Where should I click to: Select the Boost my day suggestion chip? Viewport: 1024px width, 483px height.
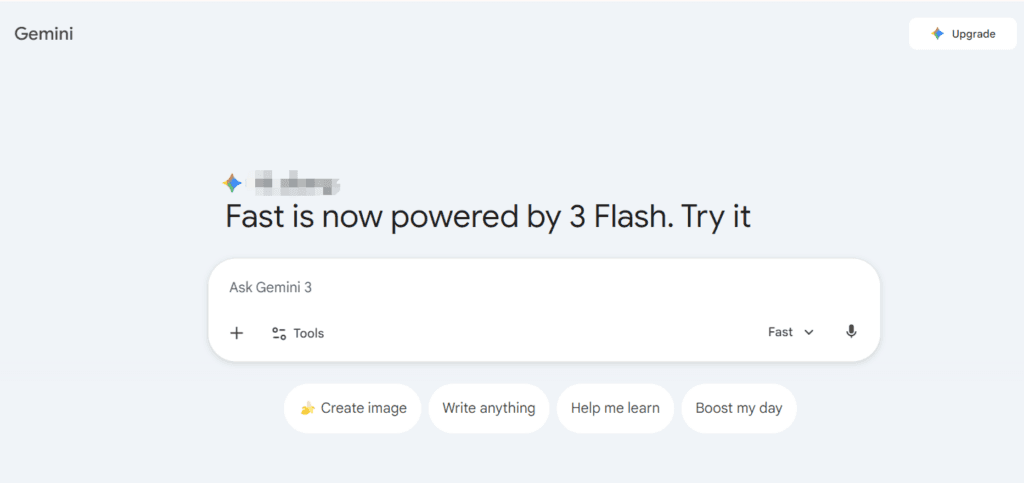(x=739, y=408)
